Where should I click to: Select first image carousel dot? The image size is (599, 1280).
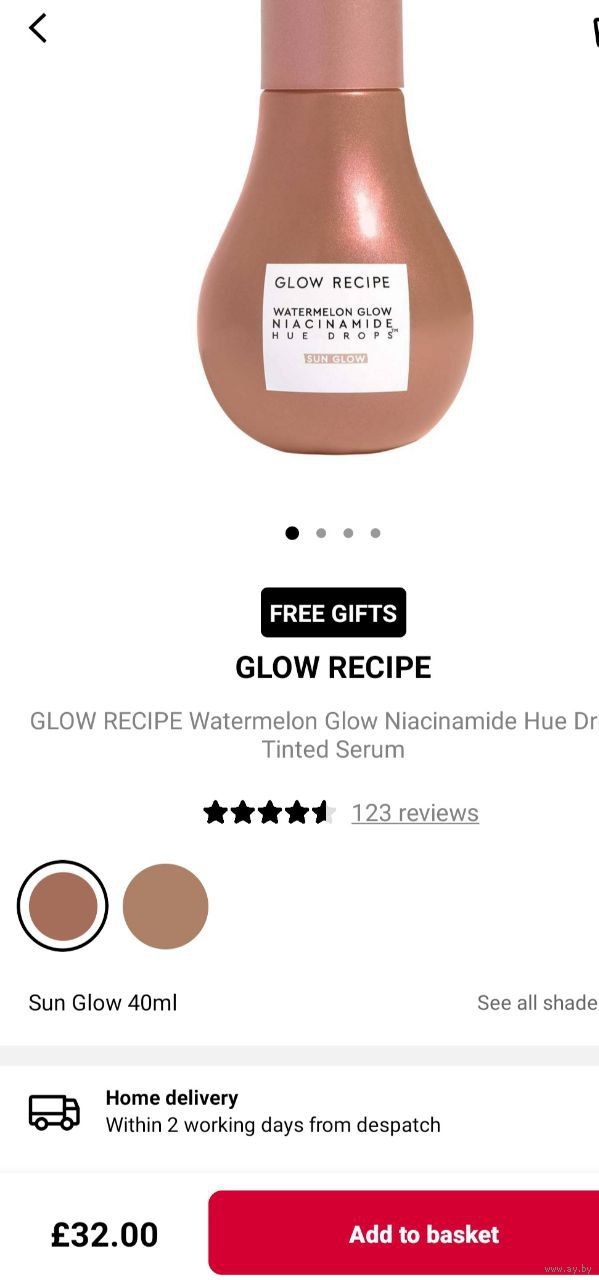[292, 533]
